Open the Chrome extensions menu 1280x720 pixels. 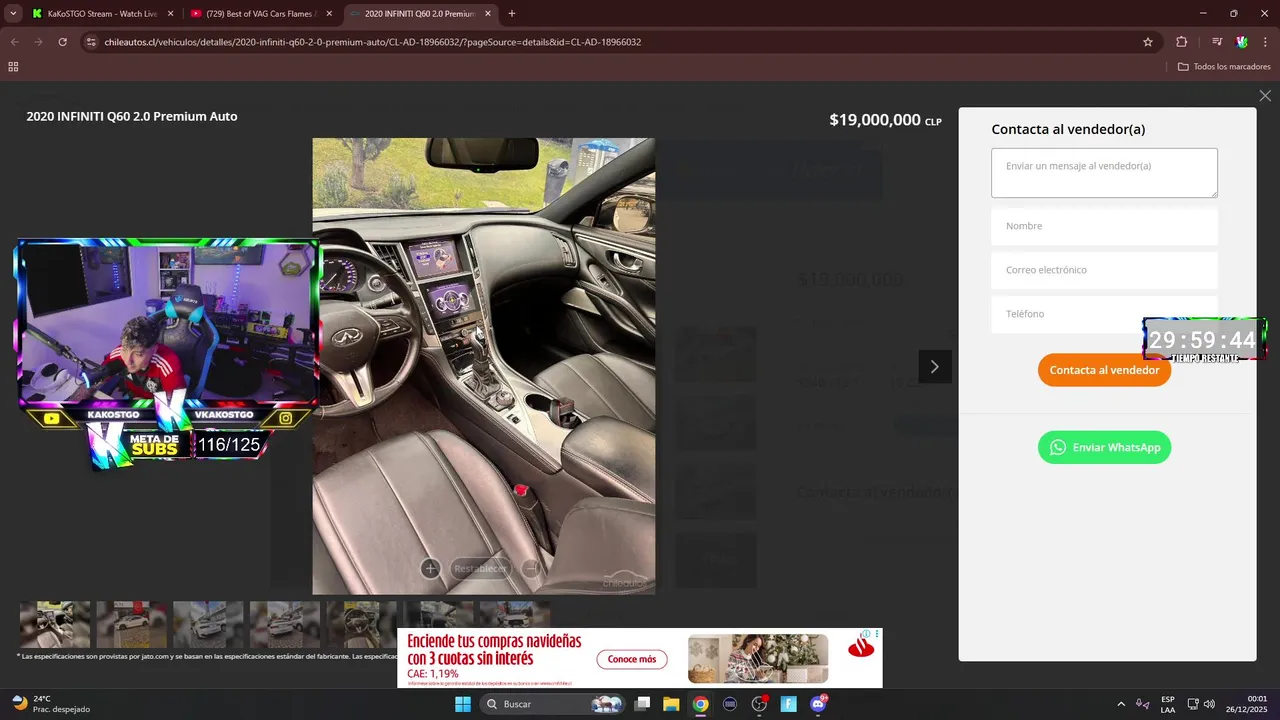[x=1182, y=42]
